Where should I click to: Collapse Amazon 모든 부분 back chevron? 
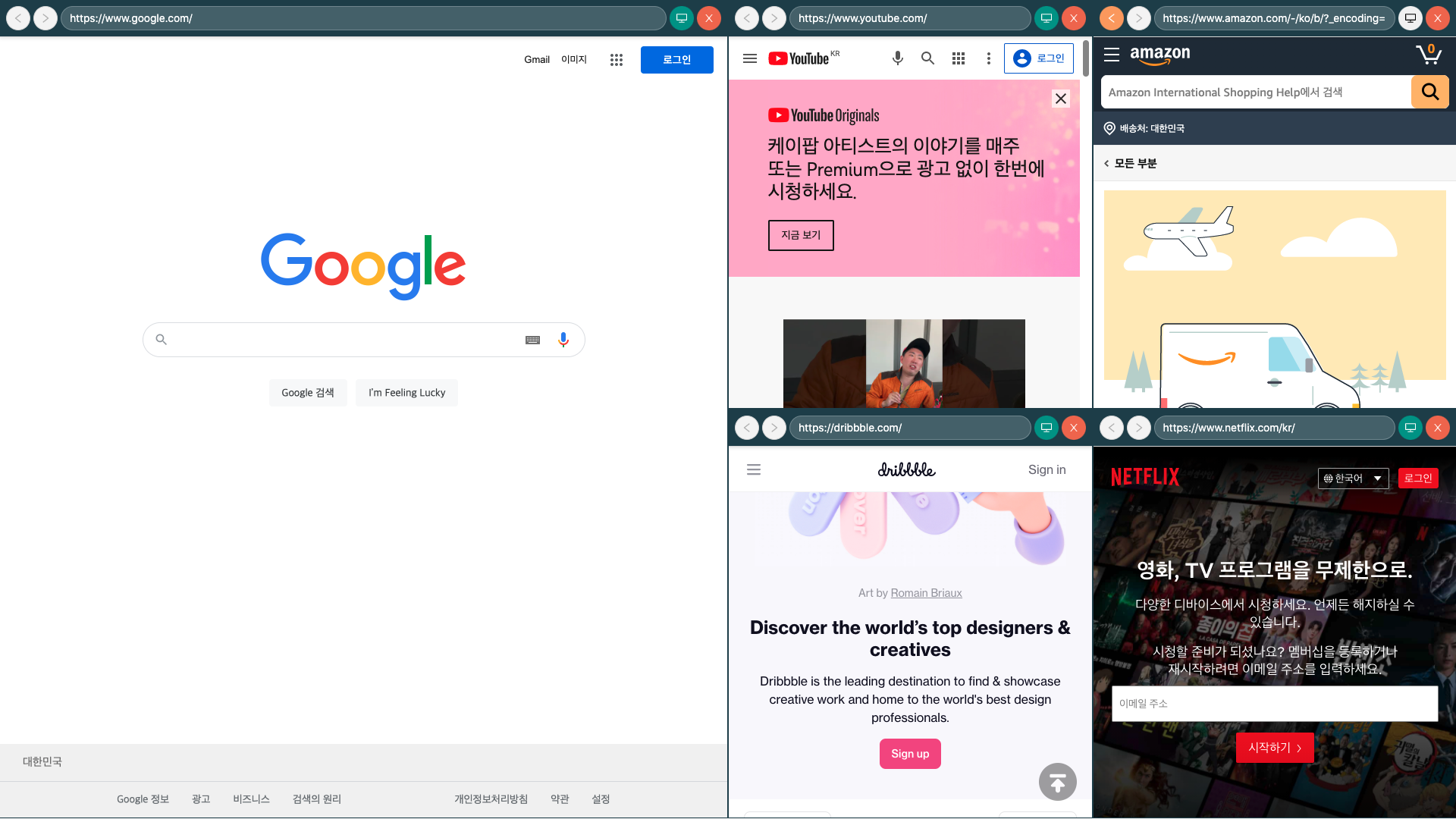coord(1106,164)
